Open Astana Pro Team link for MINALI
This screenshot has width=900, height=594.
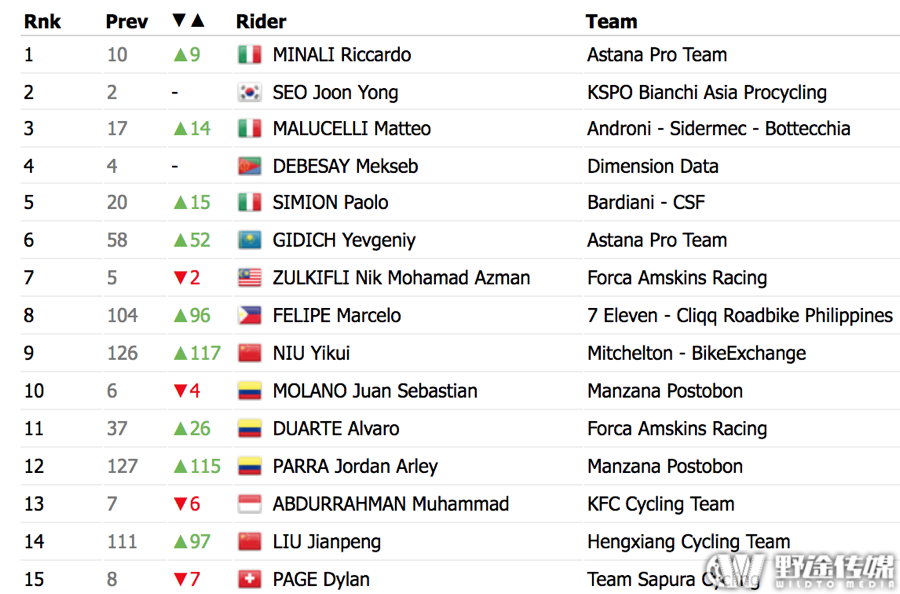coord(657,55)
